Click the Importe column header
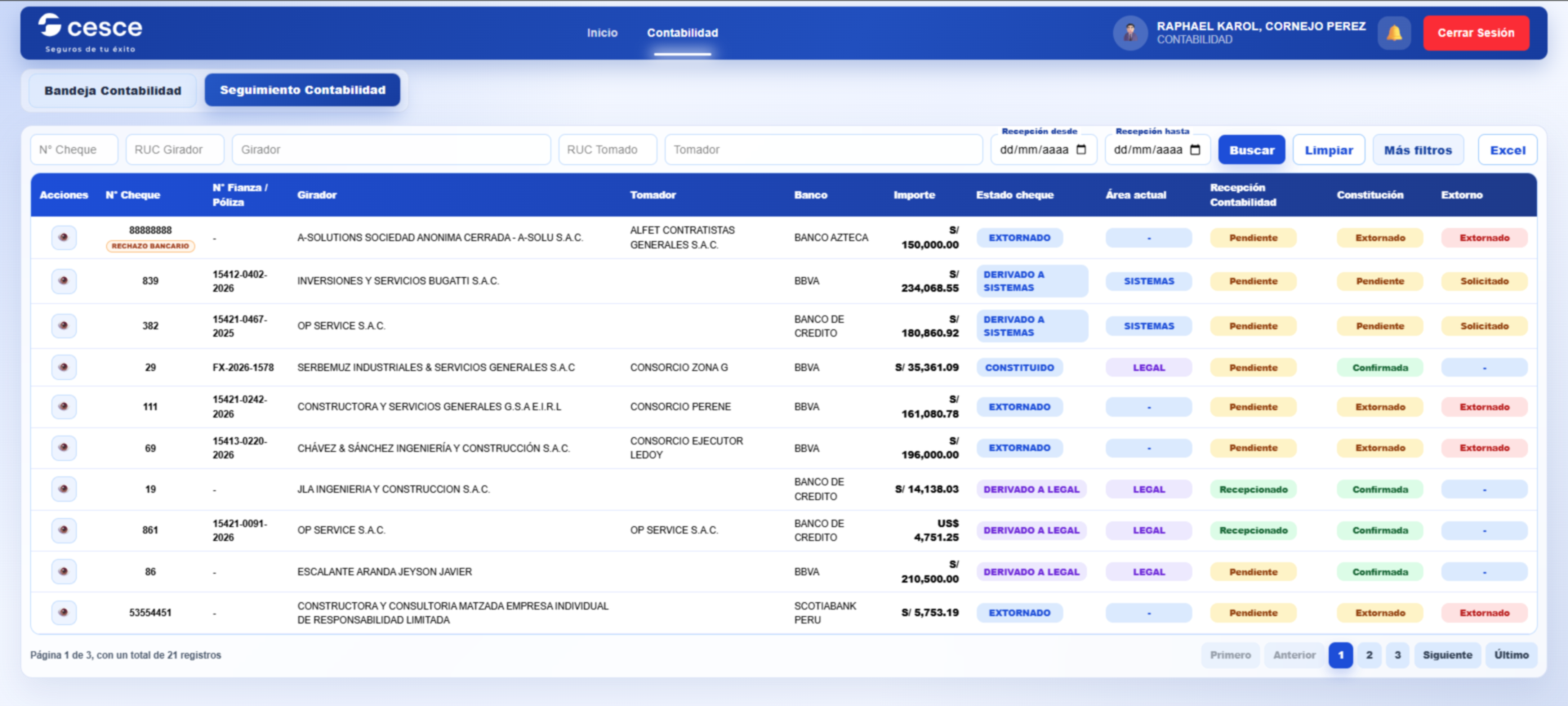This screenshot has width=1568, height=706. click(914, 195)
